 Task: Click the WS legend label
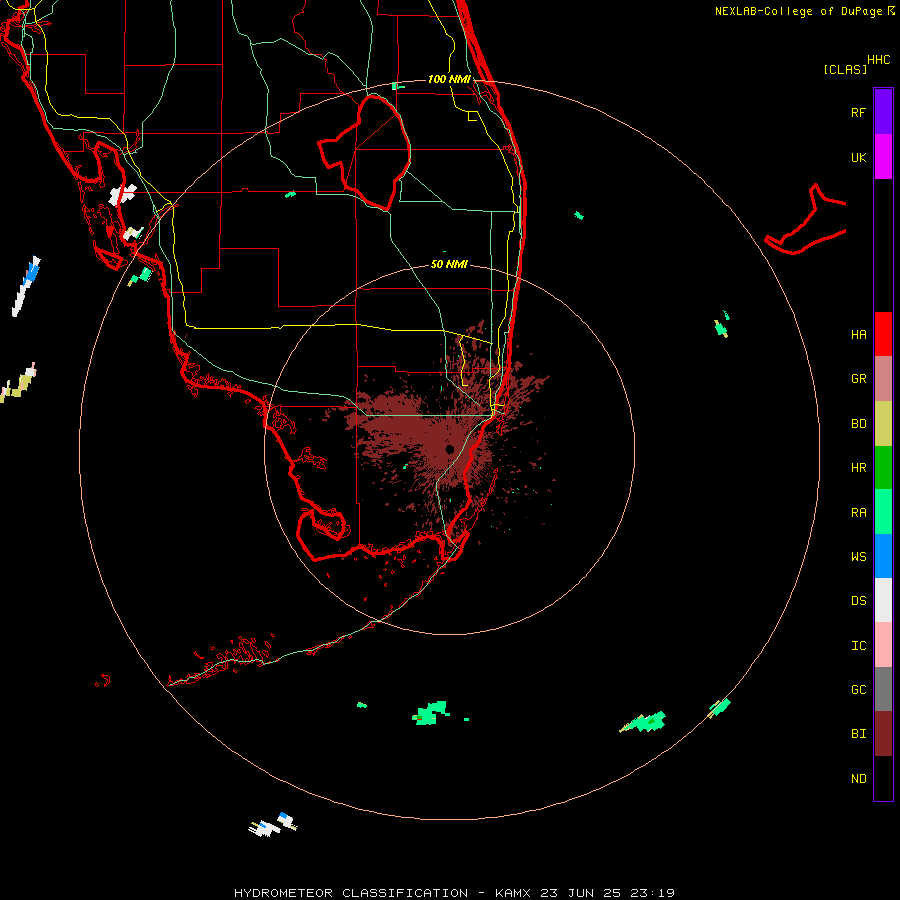click(x=858, y=556)
